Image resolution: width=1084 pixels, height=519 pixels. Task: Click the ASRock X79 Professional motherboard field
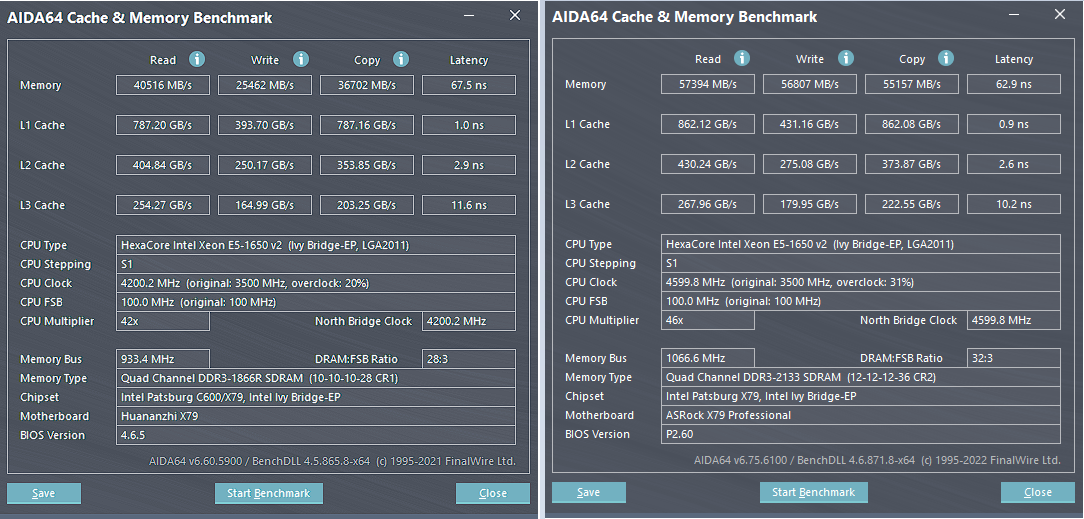click(861, 415)
